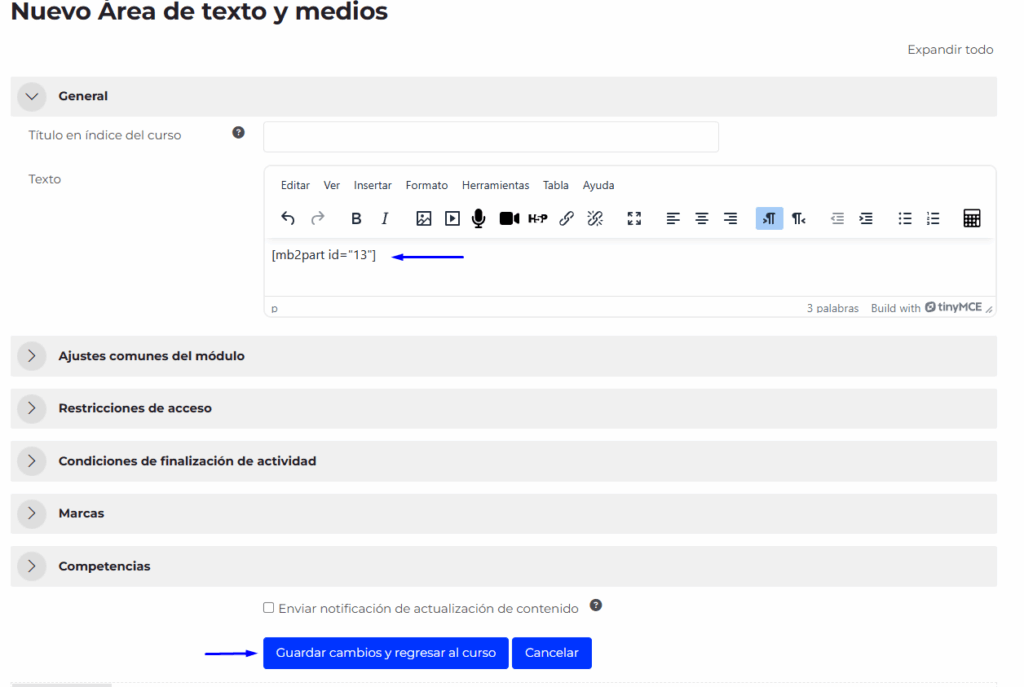The image size is (1024, 687).
Task: Insert H5P content from toolbar
Action: pos(538,218)
